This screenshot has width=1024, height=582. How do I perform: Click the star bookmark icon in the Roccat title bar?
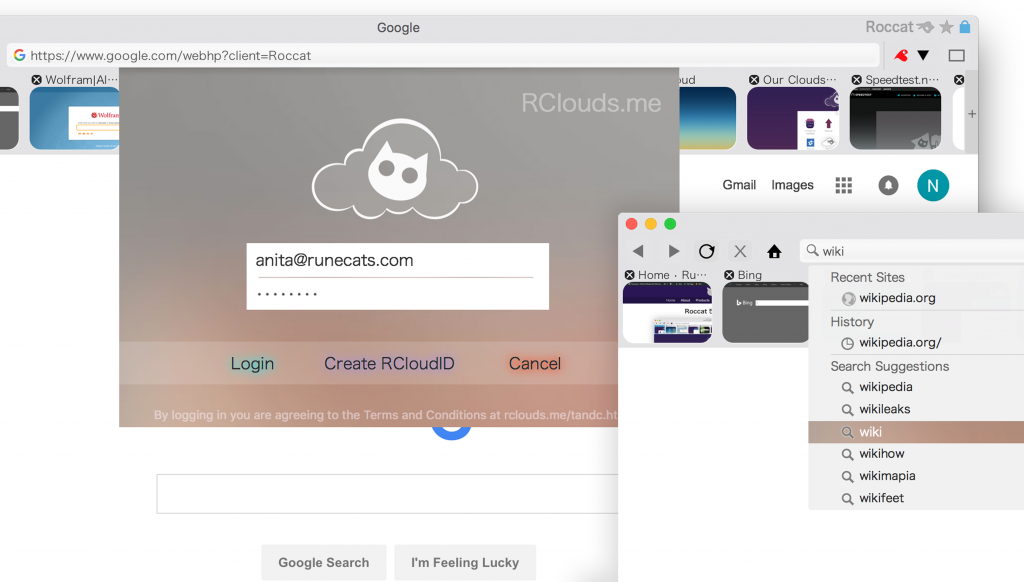(x=946, y=27)
